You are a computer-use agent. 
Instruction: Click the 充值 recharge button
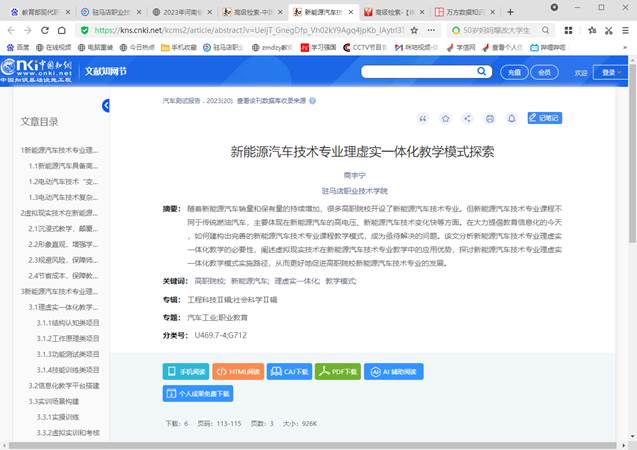[514, 72]
